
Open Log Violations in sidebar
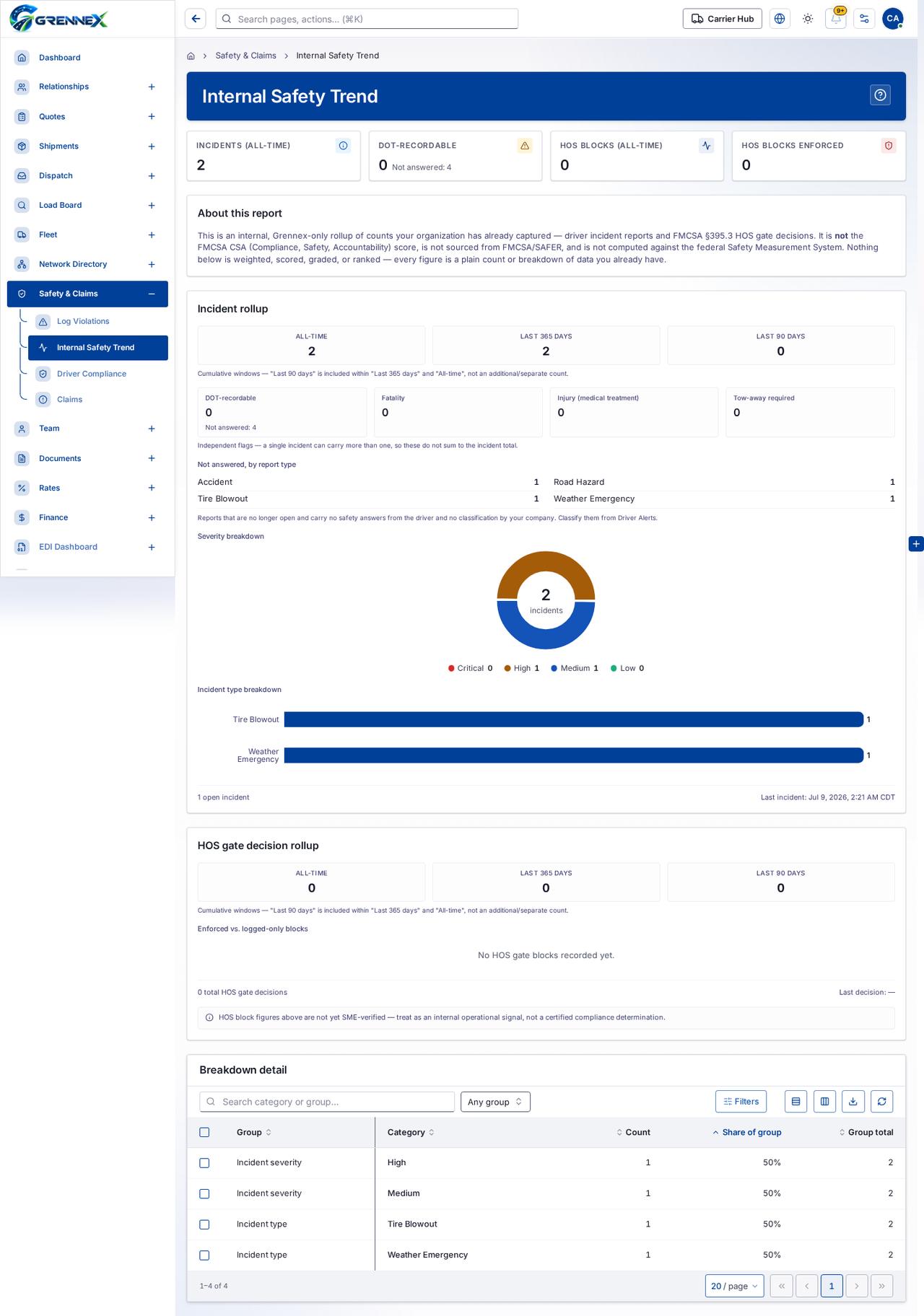point(97,322)
